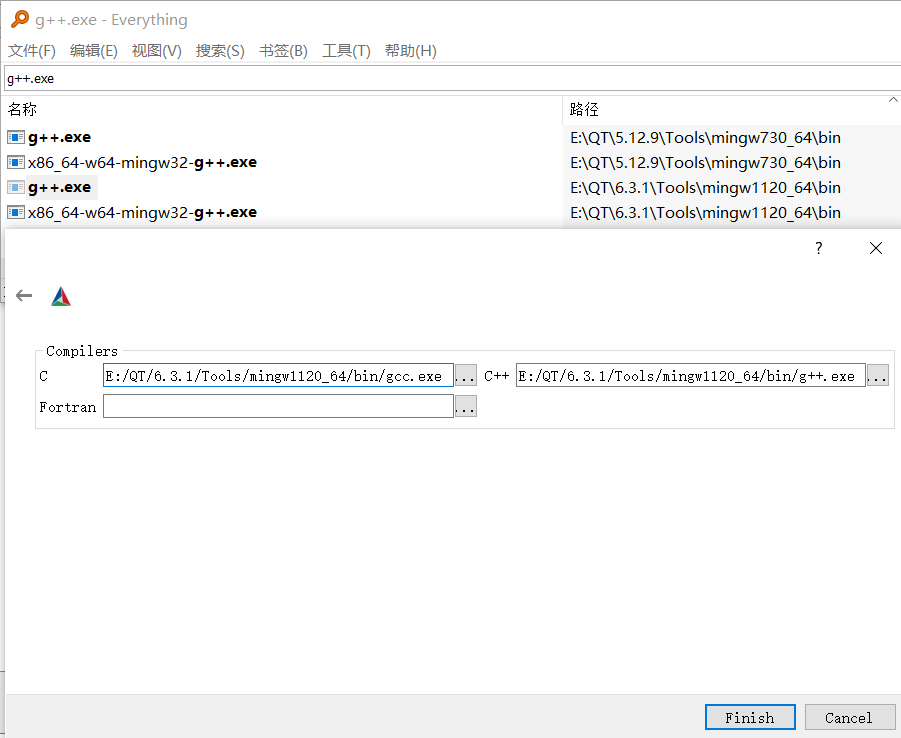Screen dimensions: 901x738
Task: Click file icon of first g++.exe result
Action: pyautogui.click(x=16, y=137)
